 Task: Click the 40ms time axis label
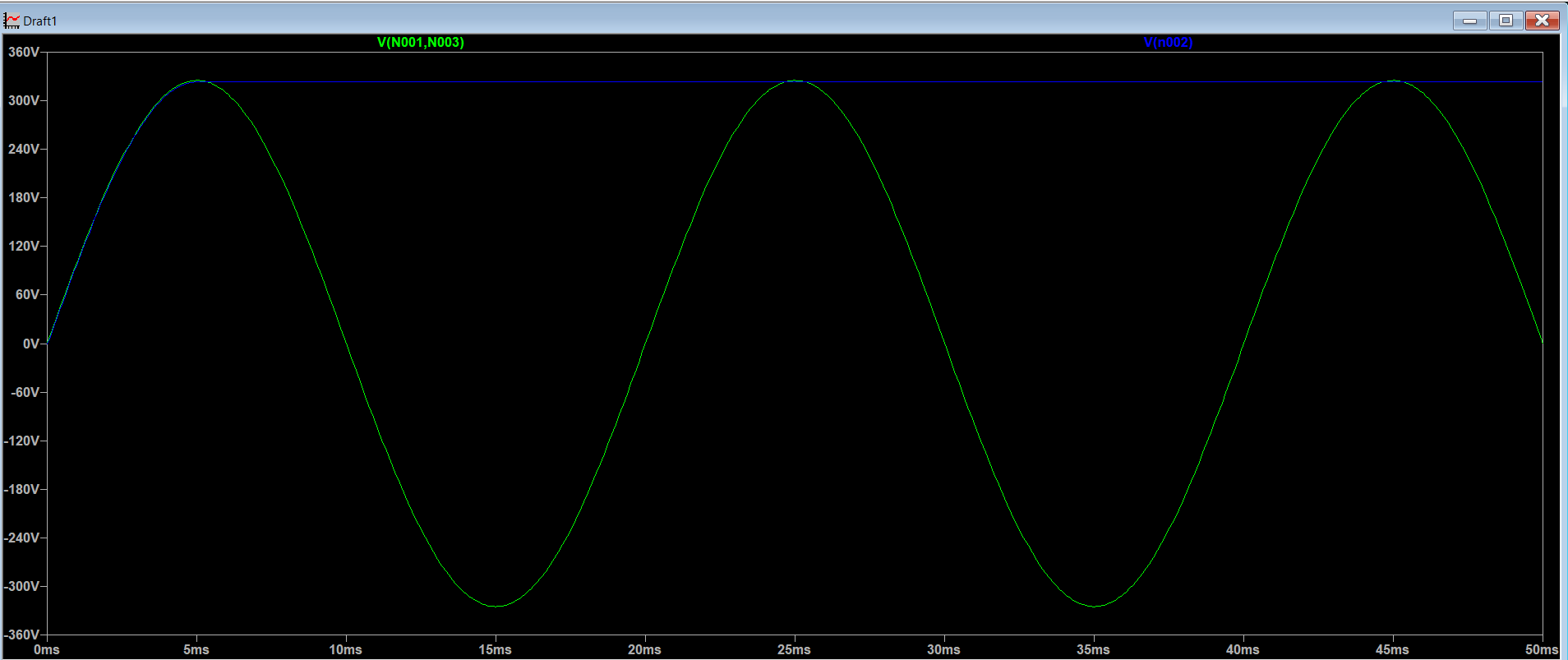click(1243, 649)
